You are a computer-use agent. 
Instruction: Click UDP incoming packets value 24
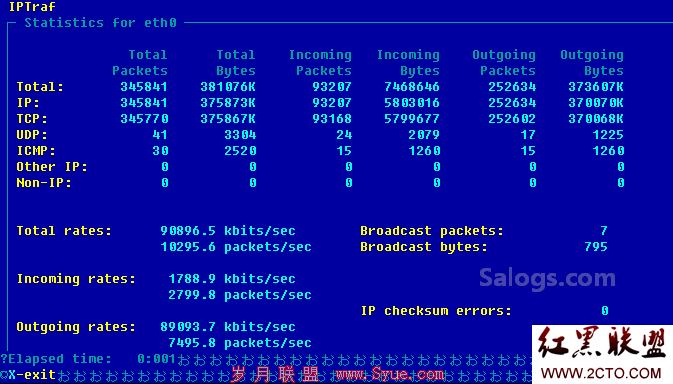tap(344, 135)
